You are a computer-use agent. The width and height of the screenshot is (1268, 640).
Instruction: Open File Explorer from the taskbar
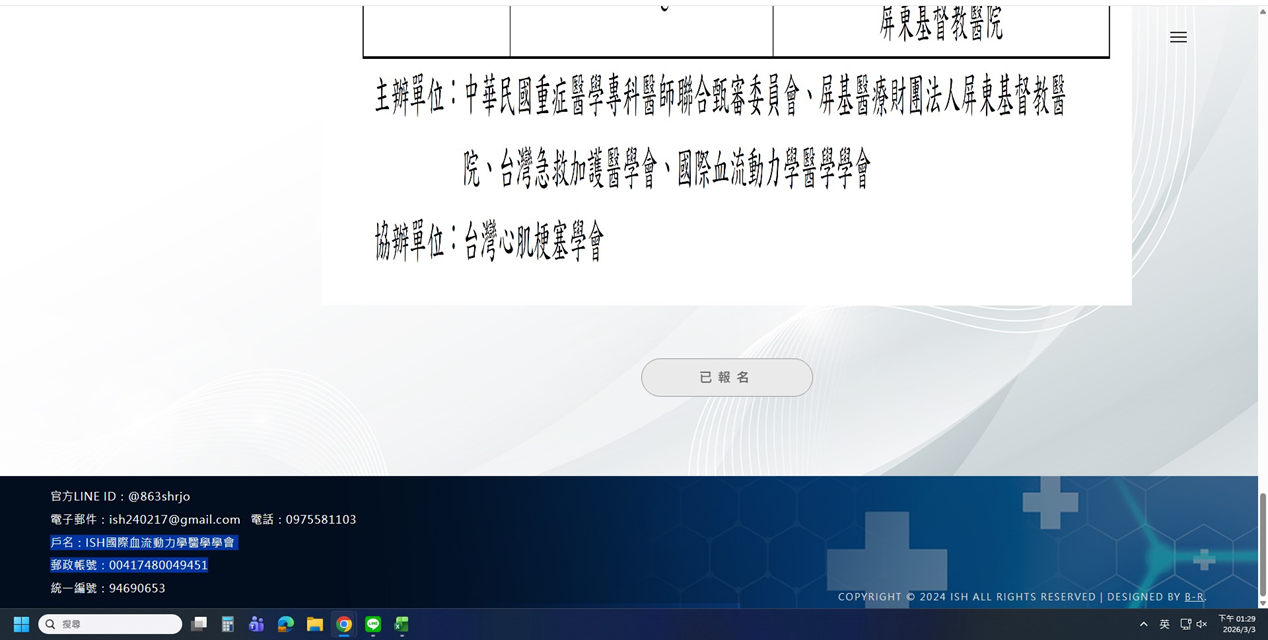tap(315, 624)
